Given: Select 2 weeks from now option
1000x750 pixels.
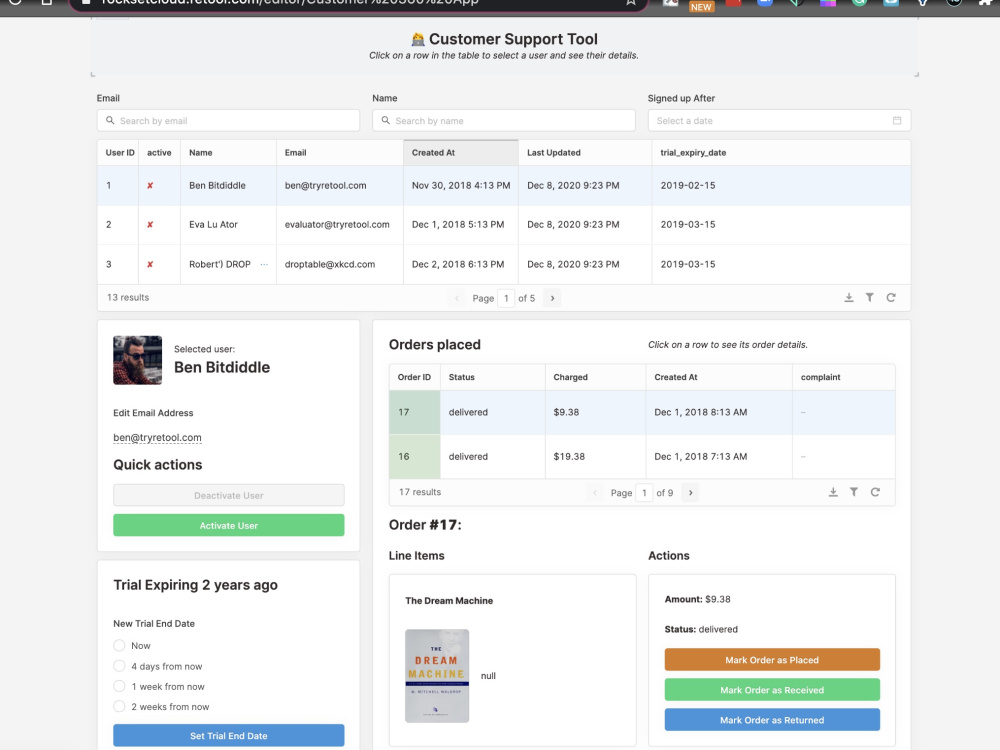Looking at the screenshot, I should [x=119, y=707].
